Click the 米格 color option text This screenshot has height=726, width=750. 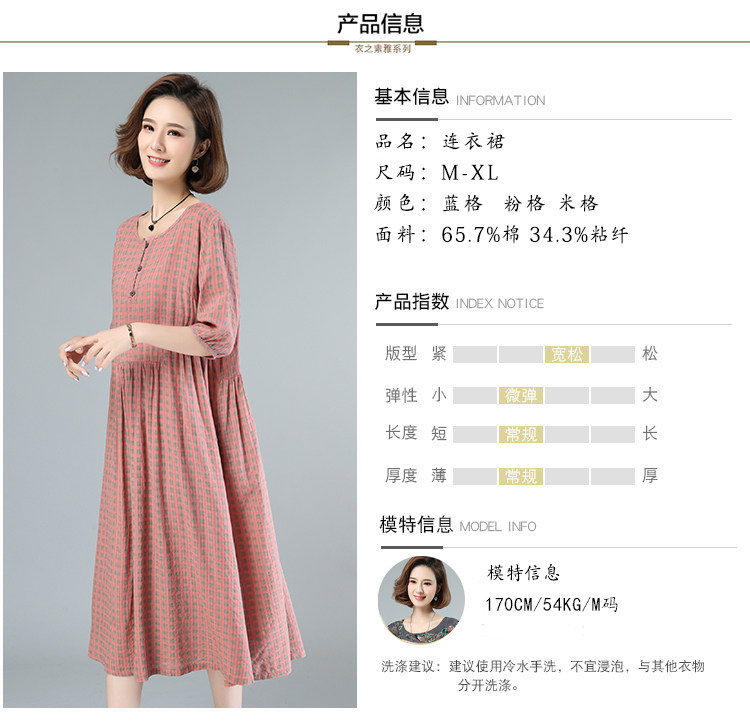click(x=579, y=204)
